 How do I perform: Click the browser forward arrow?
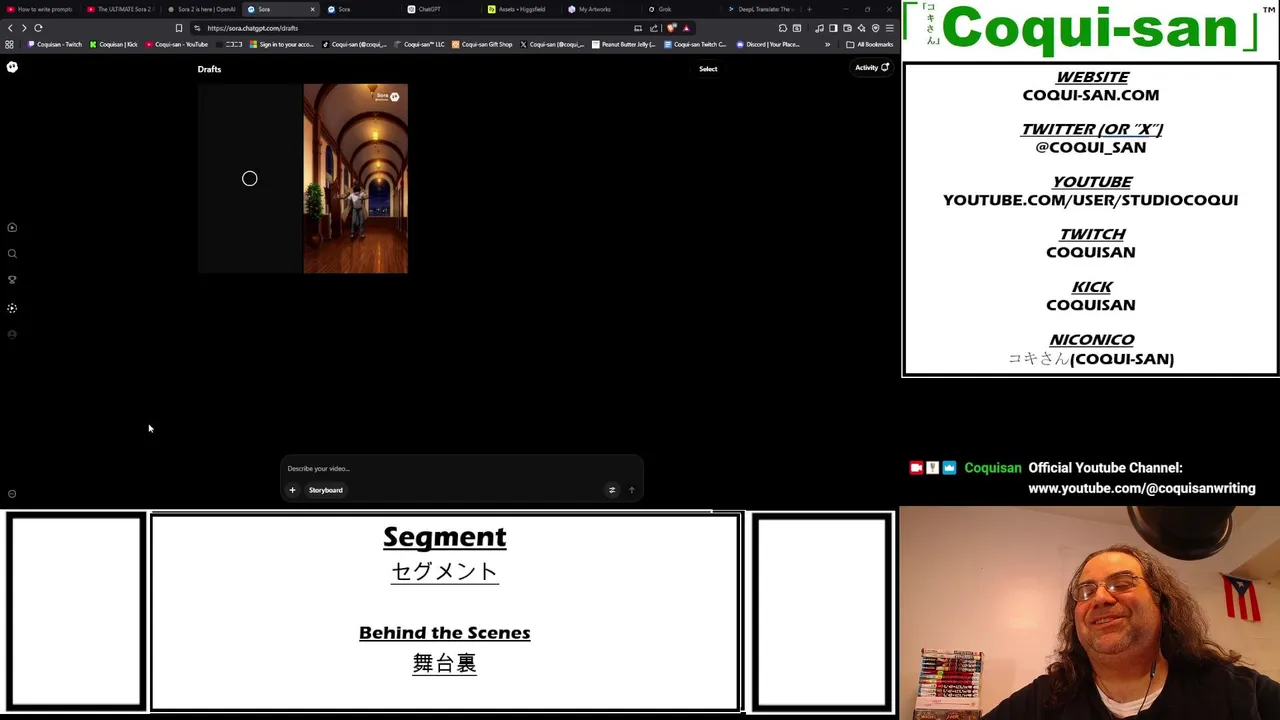[24, 28]
